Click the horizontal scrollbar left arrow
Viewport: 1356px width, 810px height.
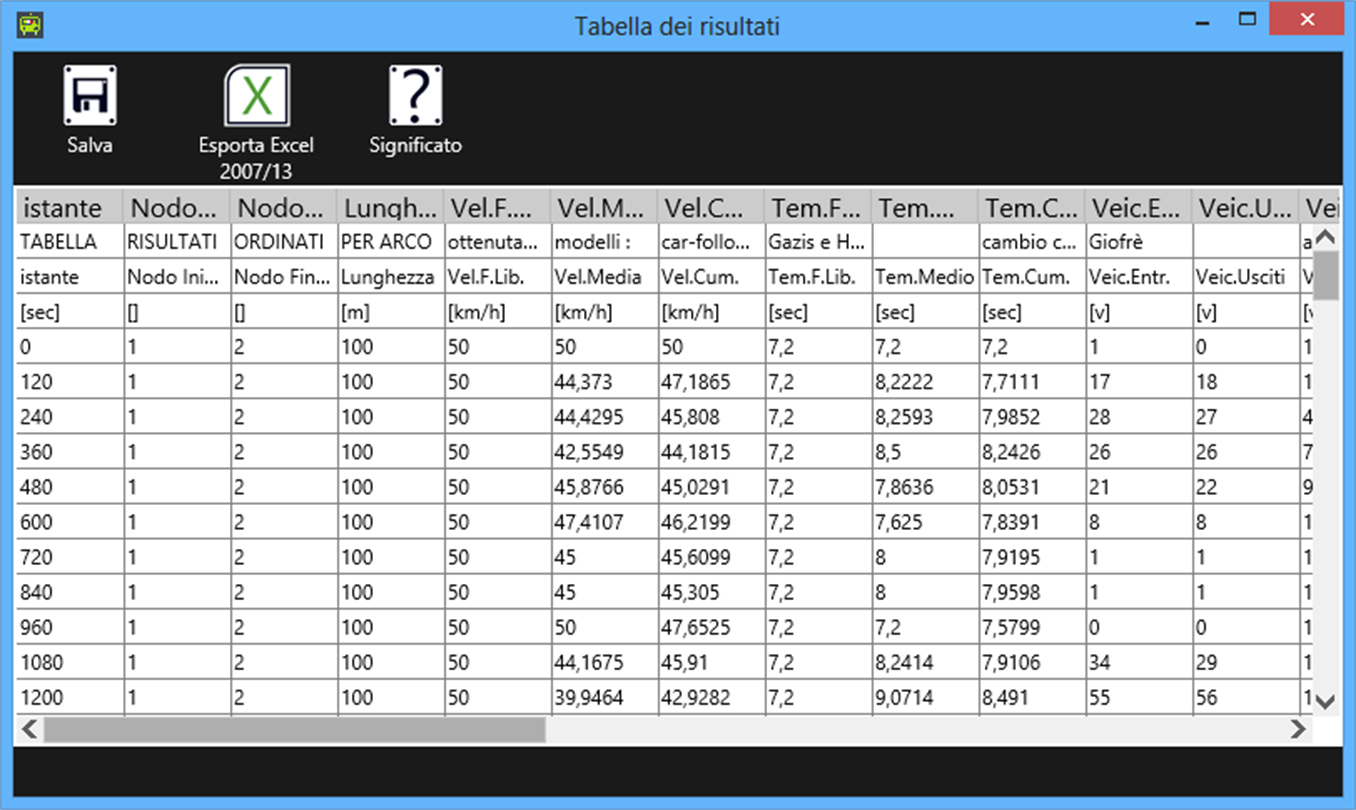point(30,729)
